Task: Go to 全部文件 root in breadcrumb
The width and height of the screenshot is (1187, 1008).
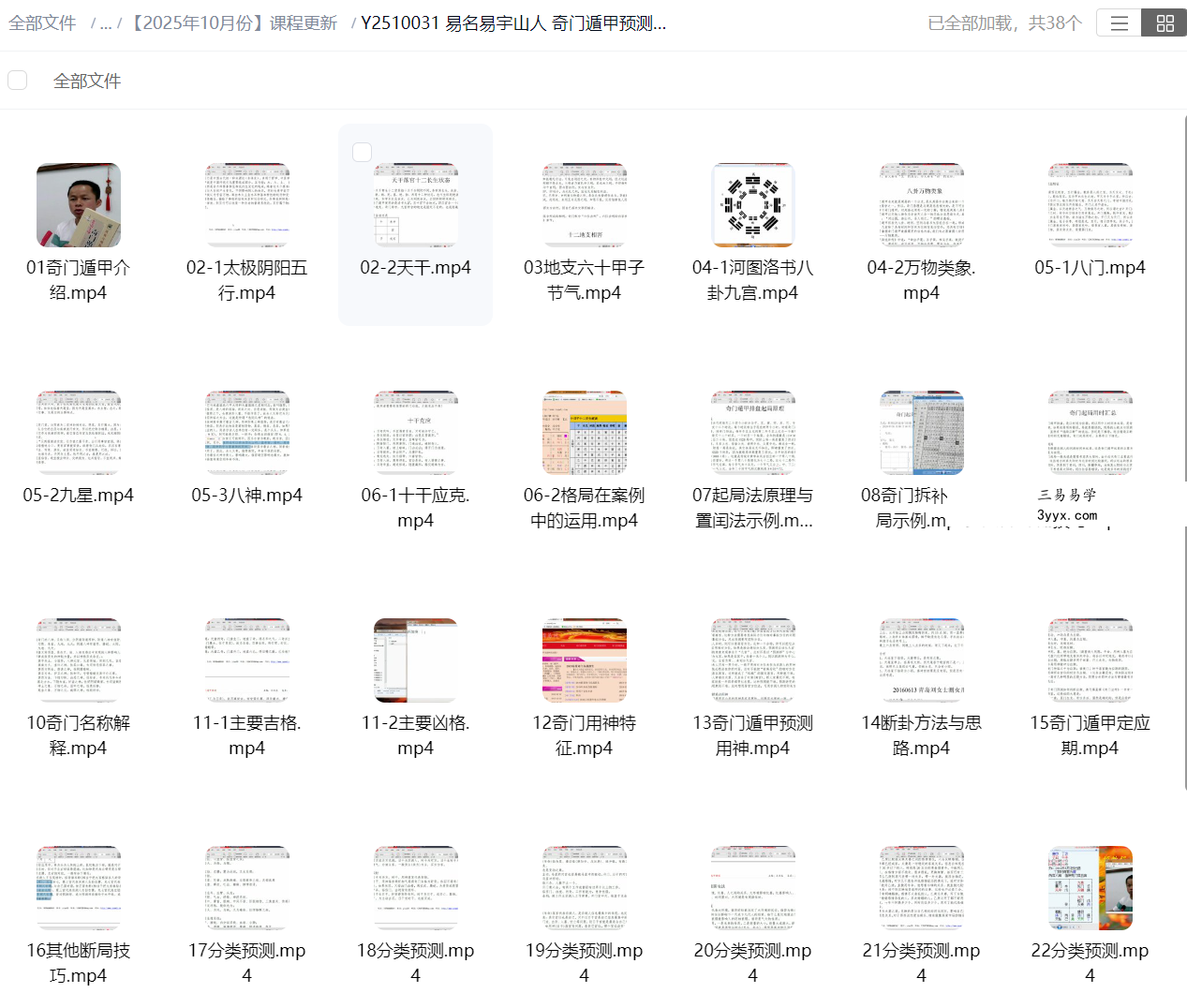Action: click(x=42, y=23)
